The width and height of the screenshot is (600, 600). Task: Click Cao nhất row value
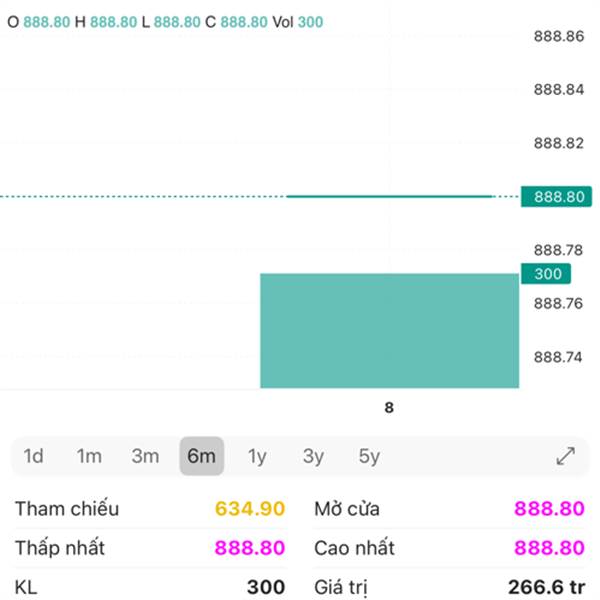(549, 548)
